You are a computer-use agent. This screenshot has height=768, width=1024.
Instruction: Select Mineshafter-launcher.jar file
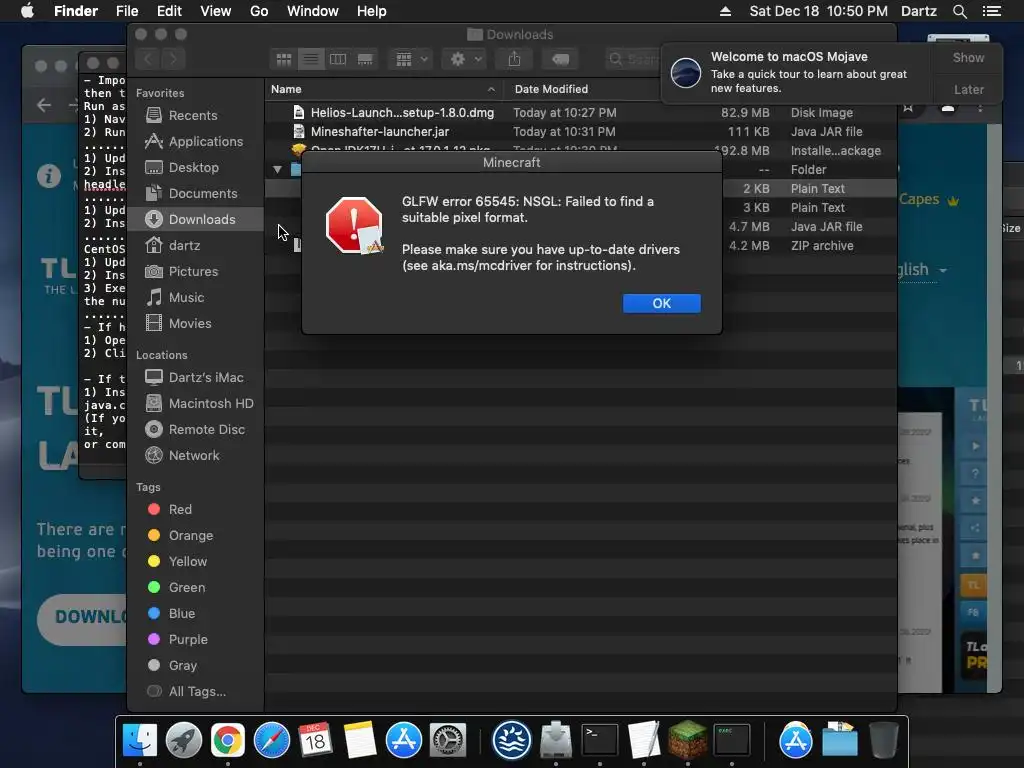tap(379, 131)
